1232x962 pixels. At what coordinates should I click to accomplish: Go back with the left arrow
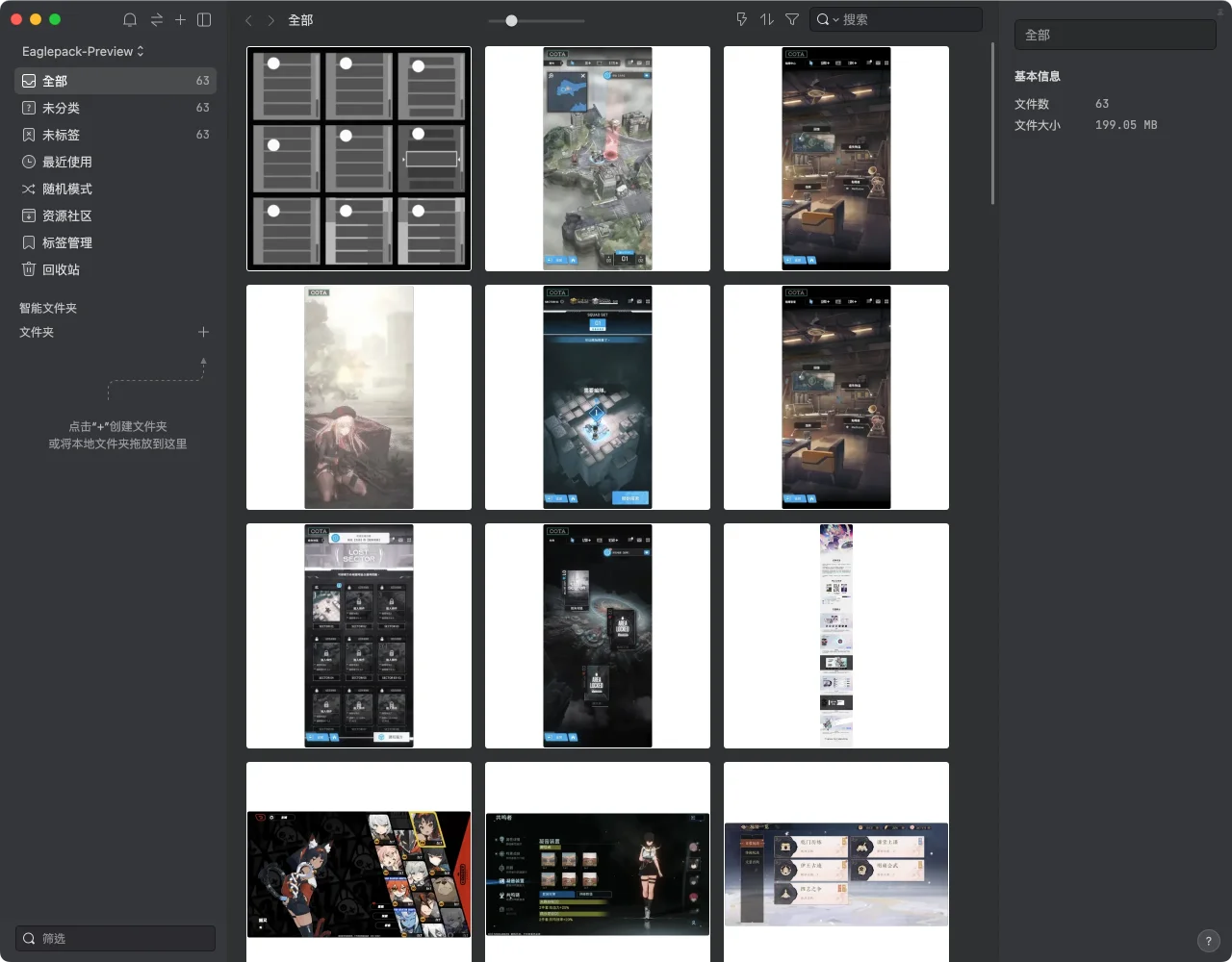(x=248, y=20)
